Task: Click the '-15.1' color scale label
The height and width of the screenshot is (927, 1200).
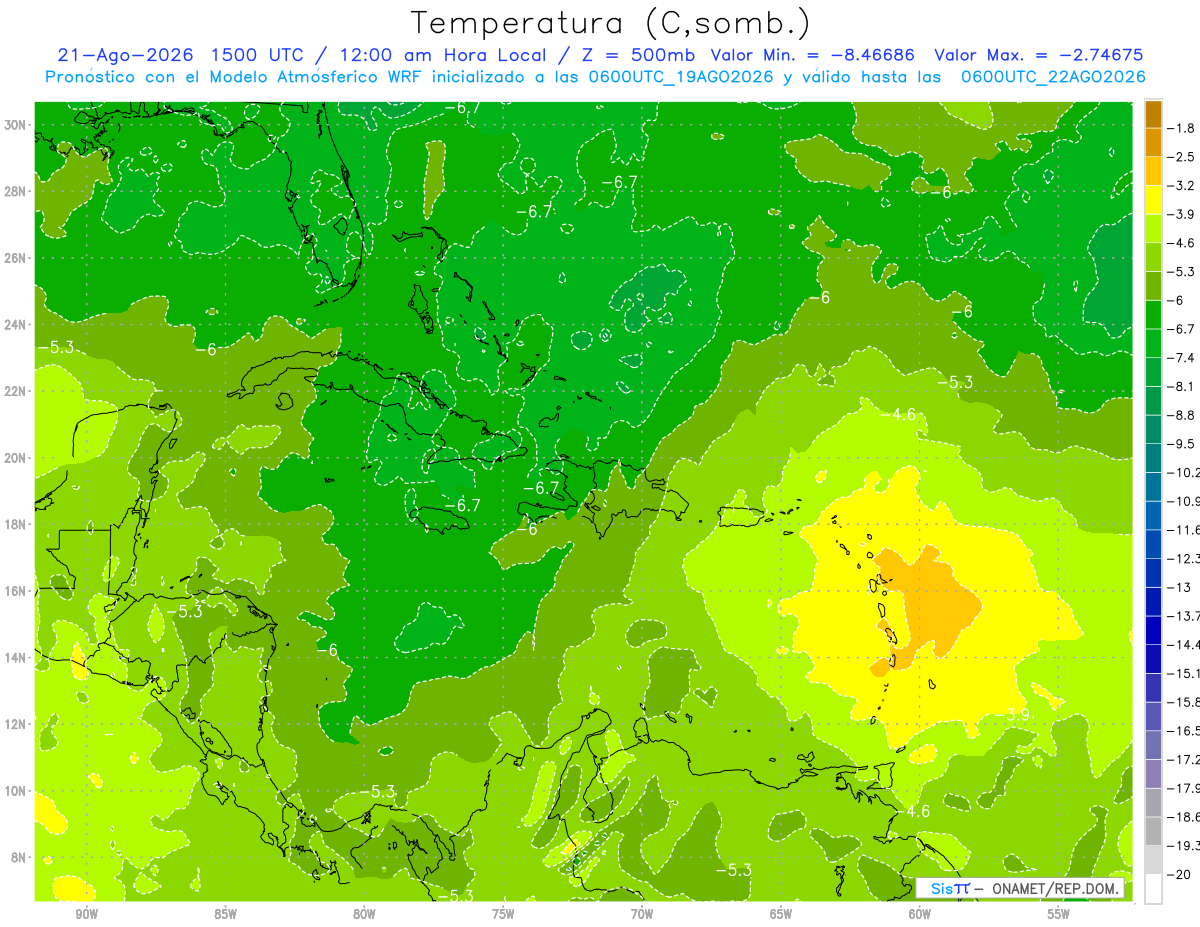Action: (1184, 673)
